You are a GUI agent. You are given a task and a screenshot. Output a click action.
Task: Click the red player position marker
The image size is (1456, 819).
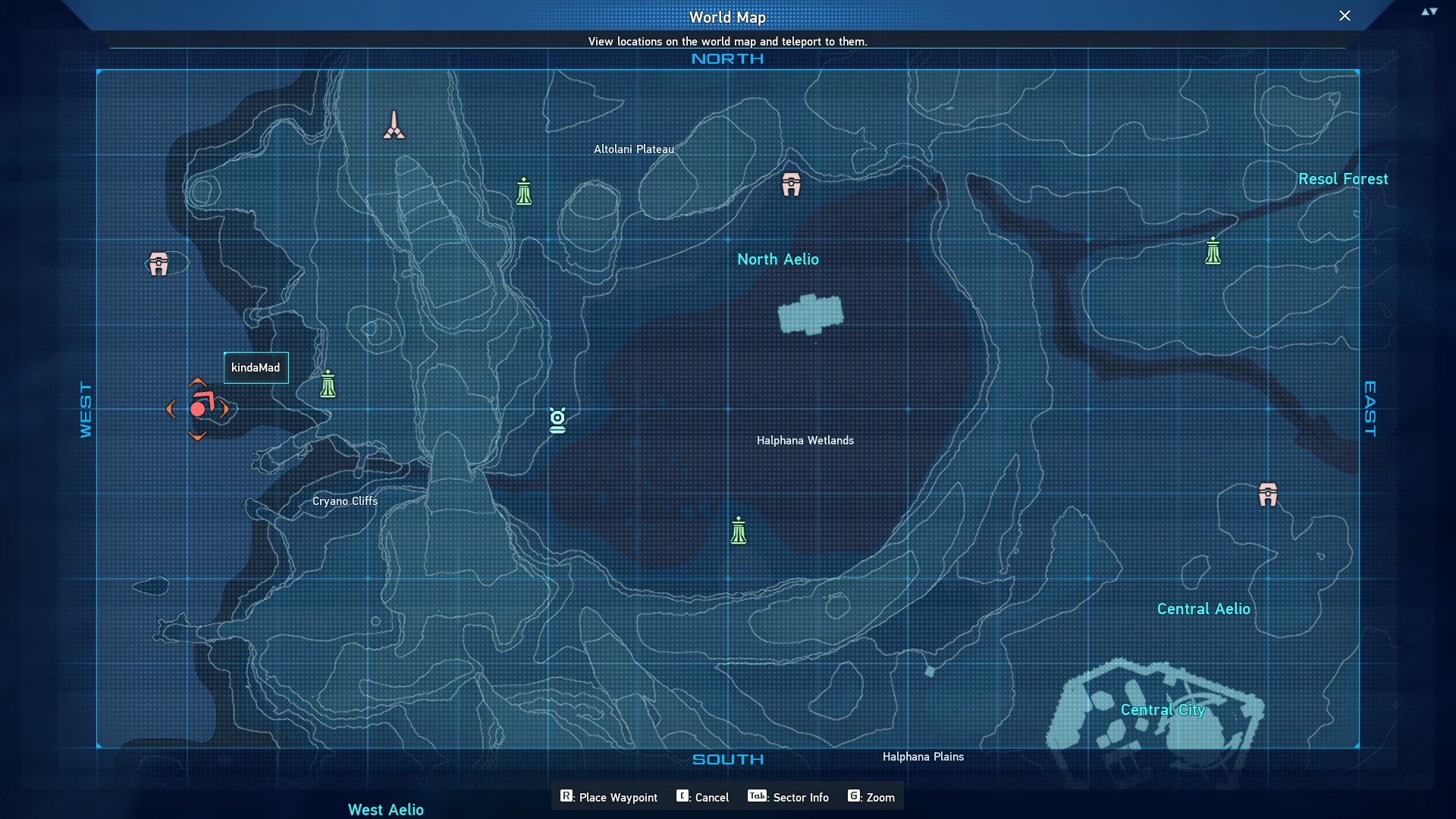[x=198, y=409]
